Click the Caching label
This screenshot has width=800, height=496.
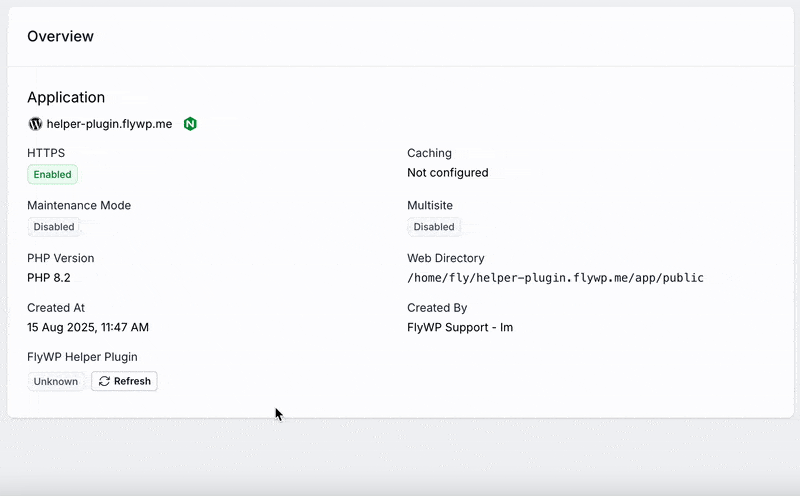pyautogui.click(x=429, y=153)
